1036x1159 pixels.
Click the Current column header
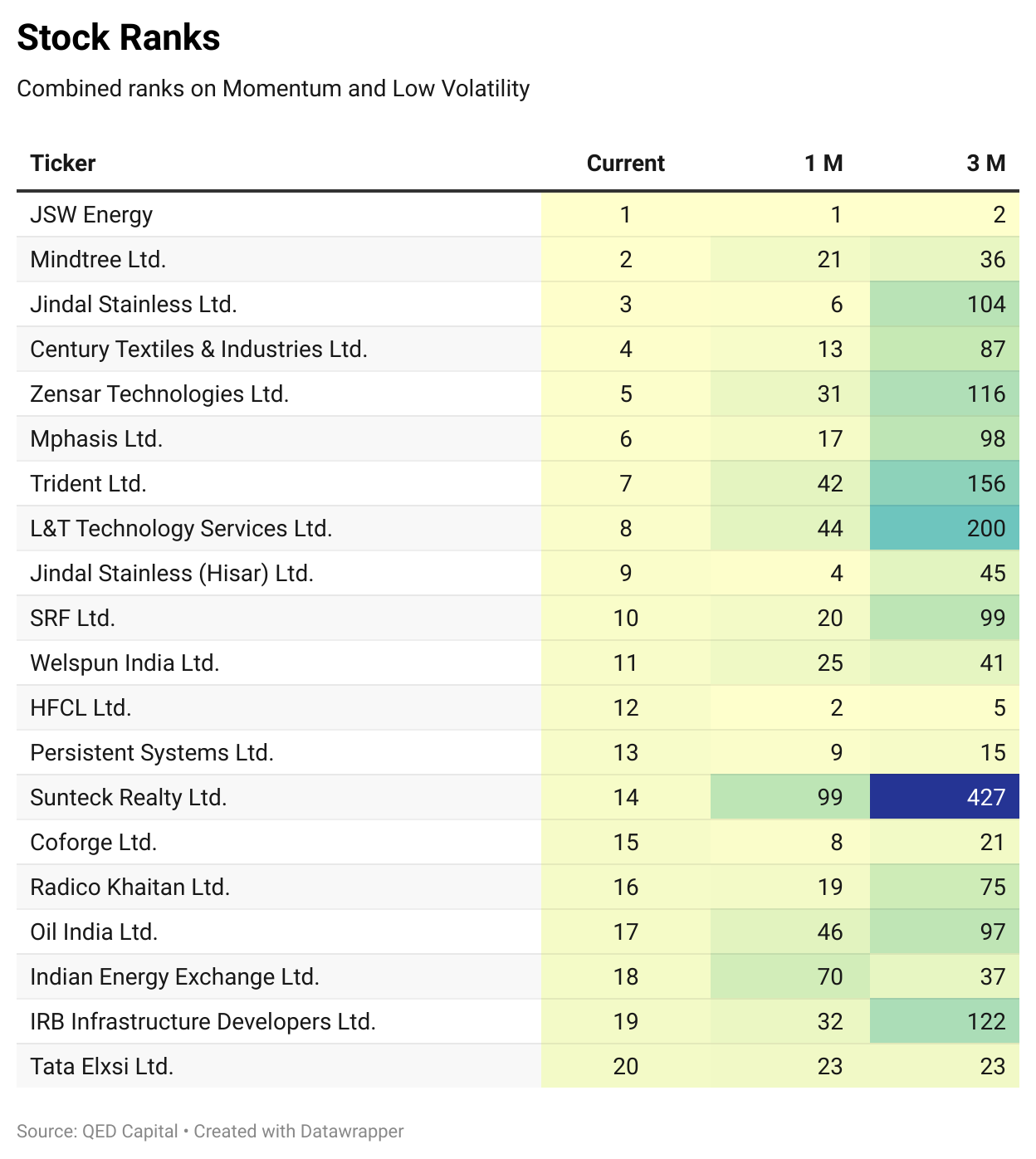(626, 163)
